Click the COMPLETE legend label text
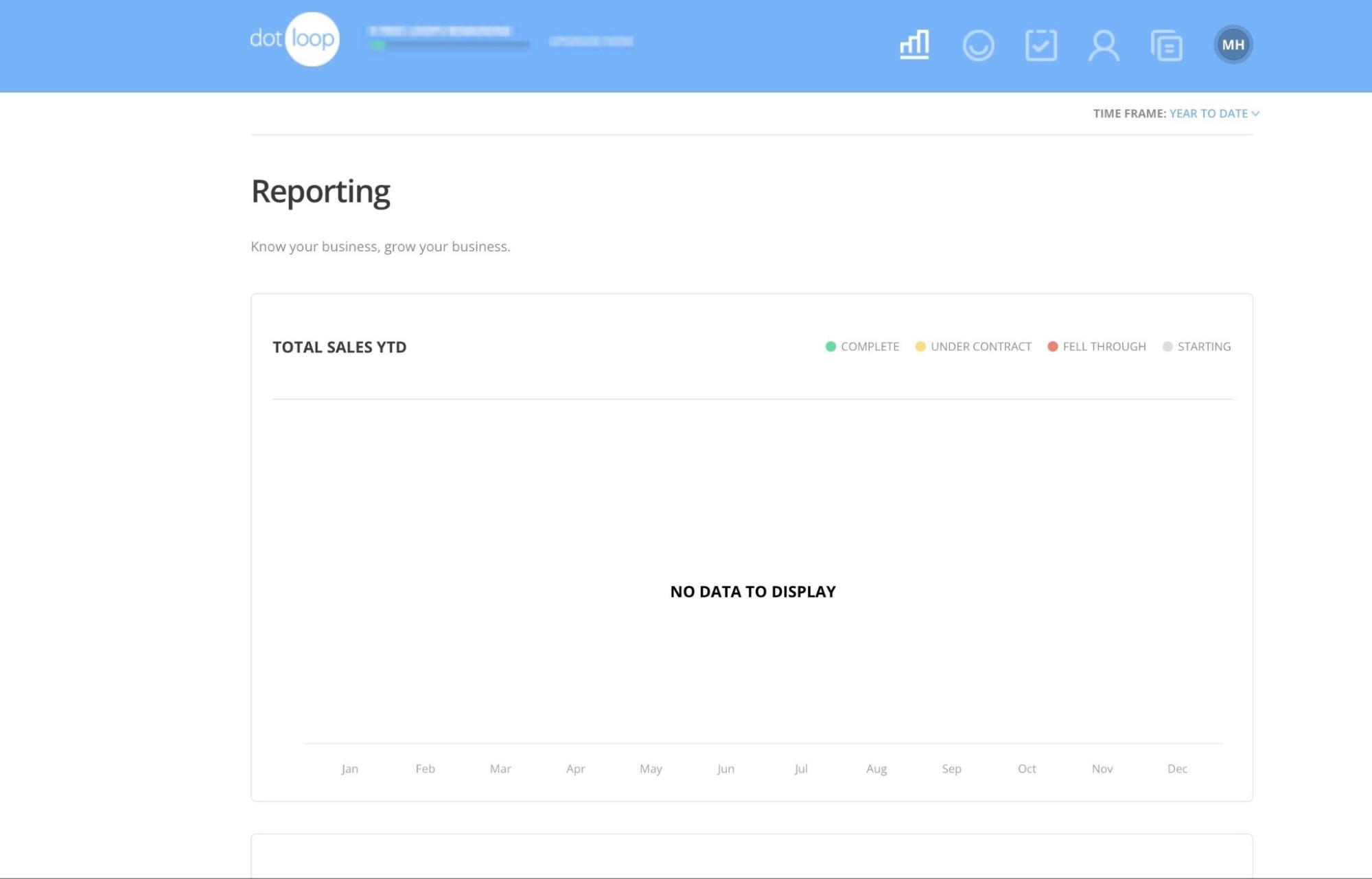Screen dimensions: 1372x879 869,346
